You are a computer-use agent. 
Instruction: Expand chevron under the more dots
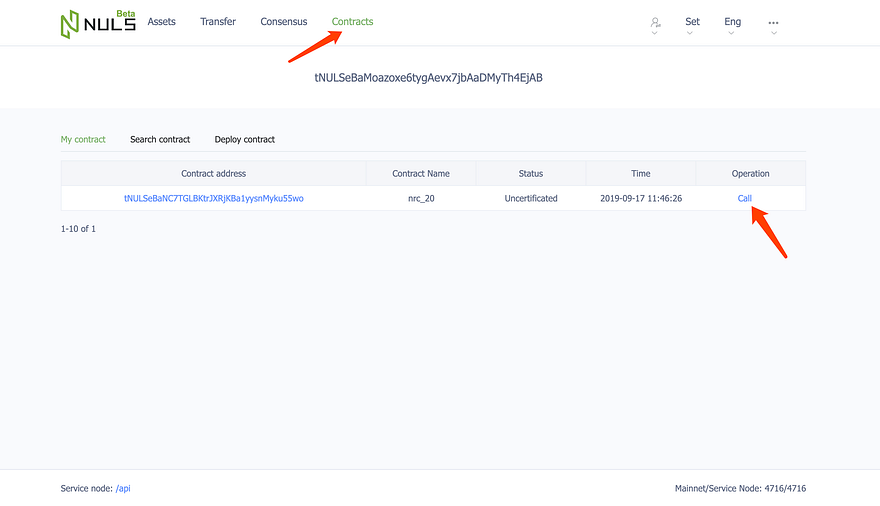pyautogui.click(x=773, y=33)
